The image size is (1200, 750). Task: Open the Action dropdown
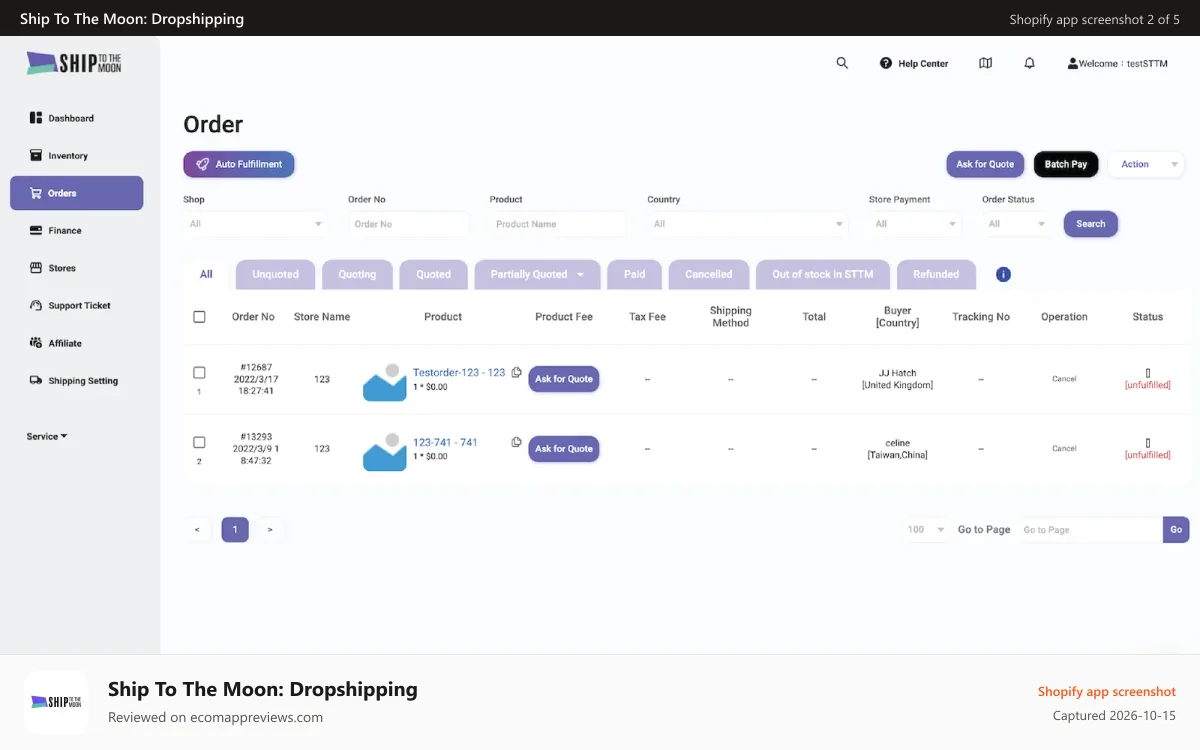coord(1146,164)
